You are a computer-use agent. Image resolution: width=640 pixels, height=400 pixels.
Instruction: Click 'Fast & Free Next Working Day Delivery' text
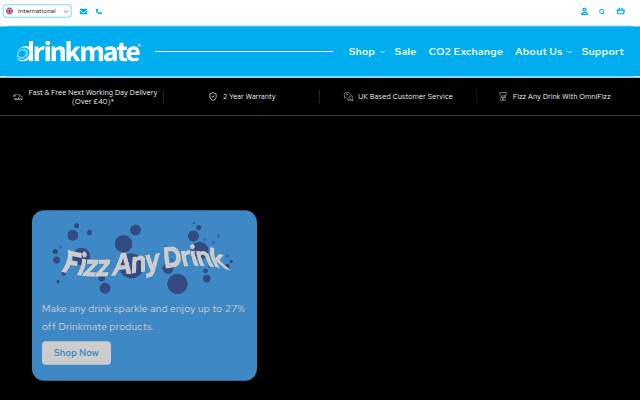point(93,97)
